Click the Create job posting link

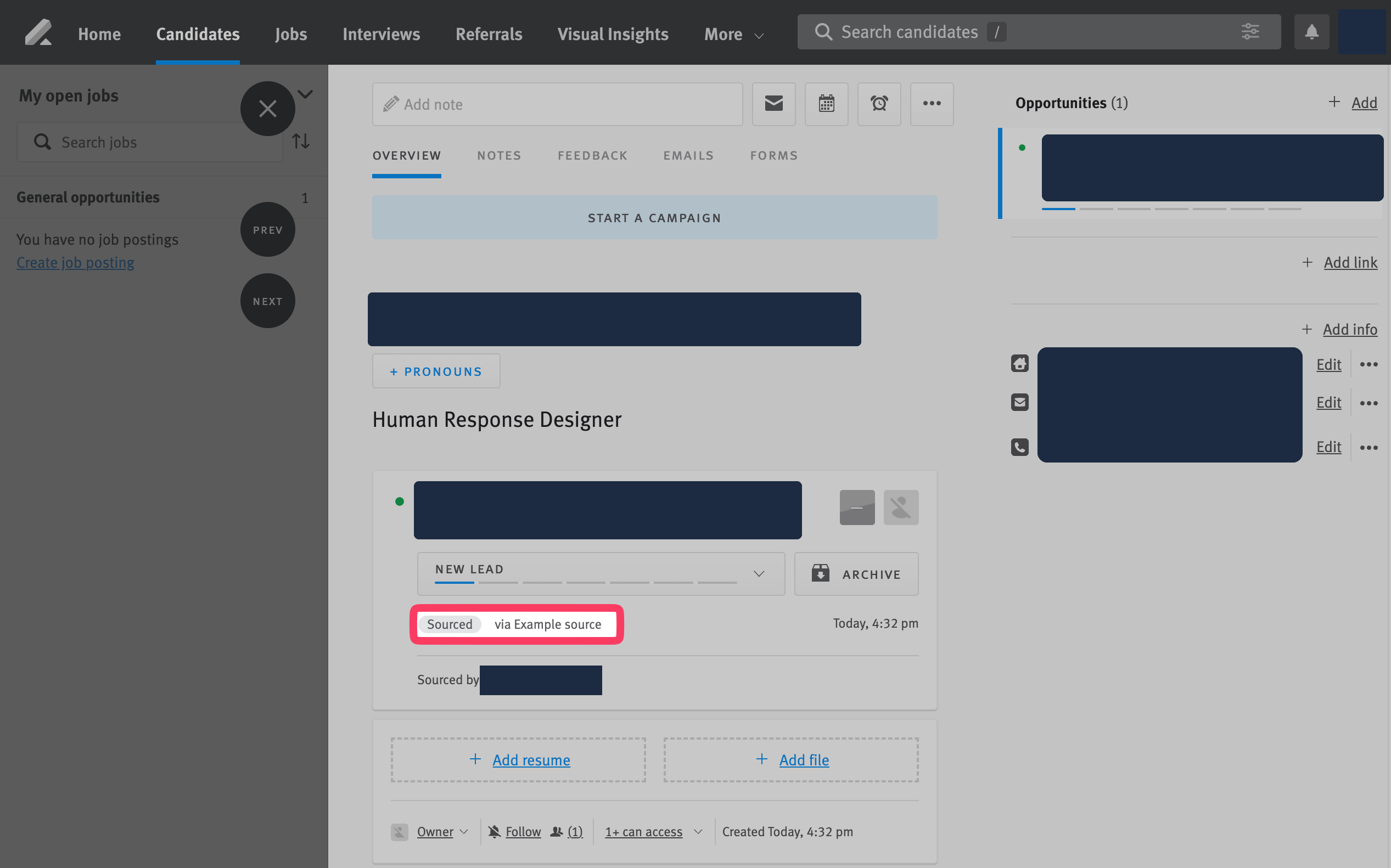(75, 262)
